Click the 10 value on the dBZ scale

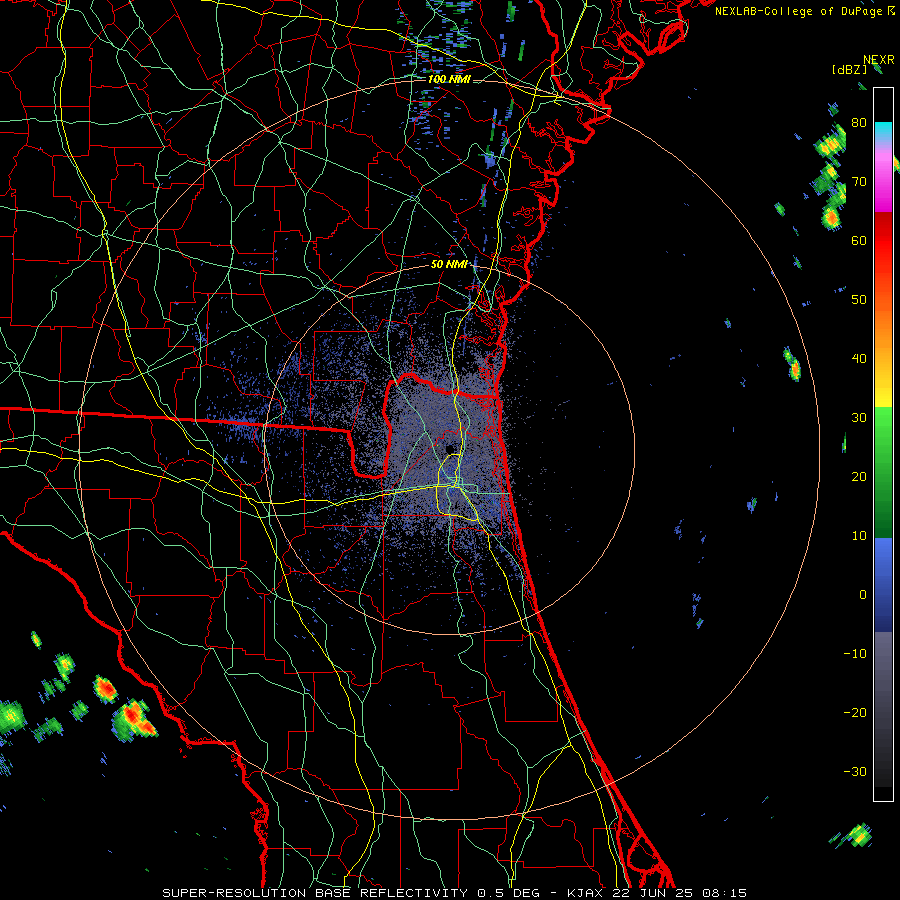tap(859, 536)
